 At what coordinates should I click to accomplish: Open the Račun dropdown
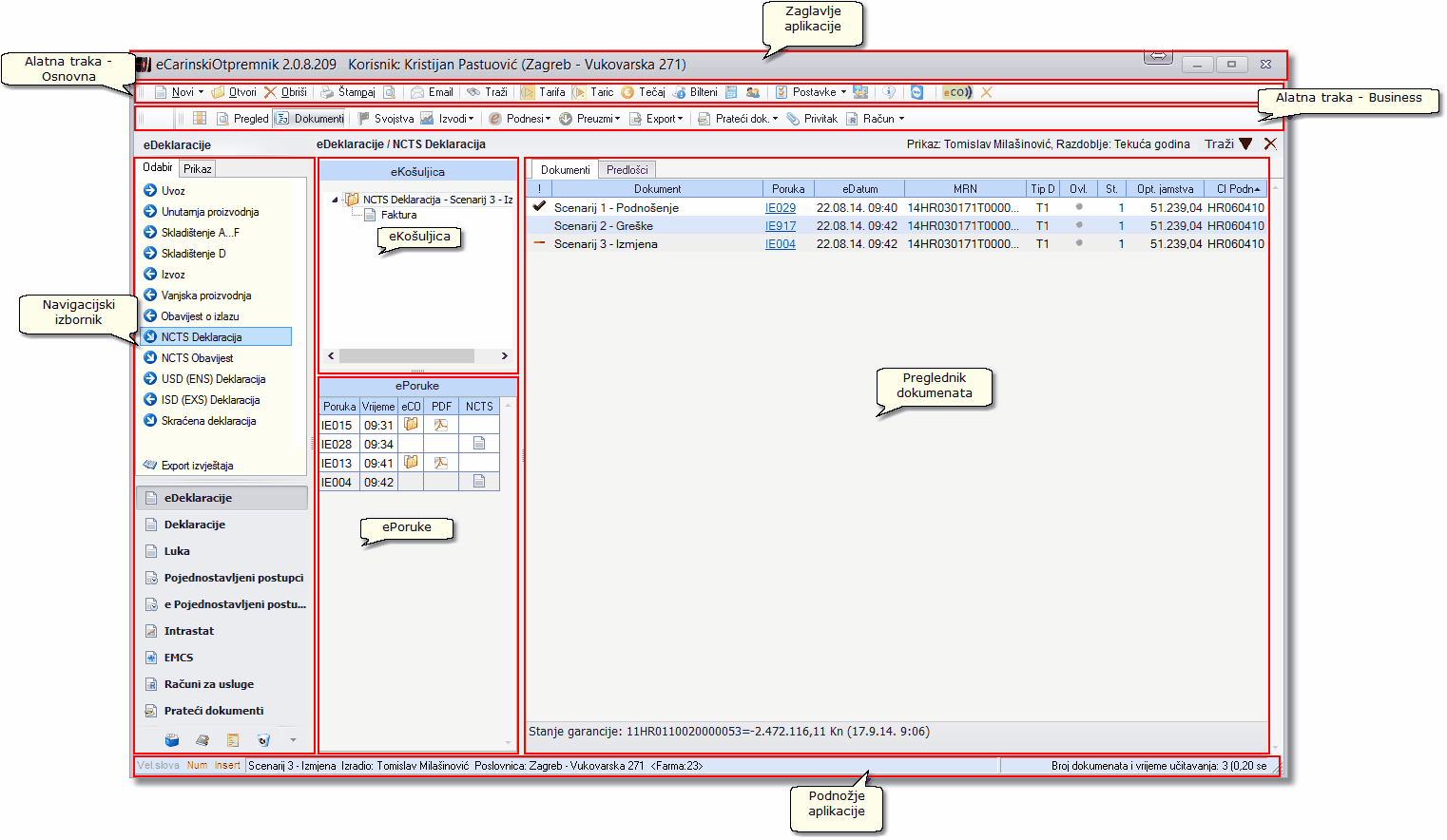[875, 119]
